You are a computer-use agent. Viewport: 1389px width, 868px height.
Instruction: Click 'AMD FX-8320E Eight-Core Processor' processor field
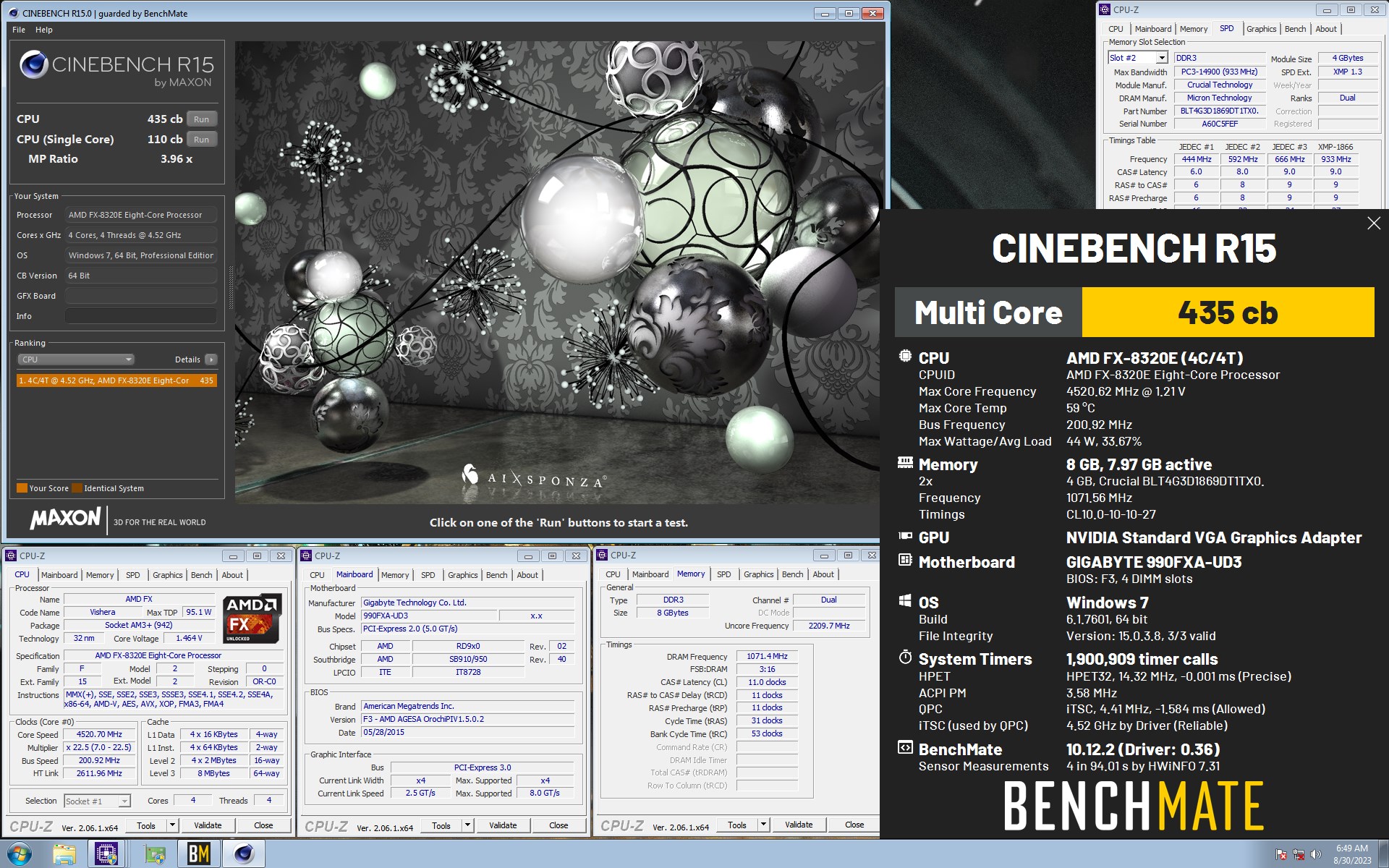141,215
